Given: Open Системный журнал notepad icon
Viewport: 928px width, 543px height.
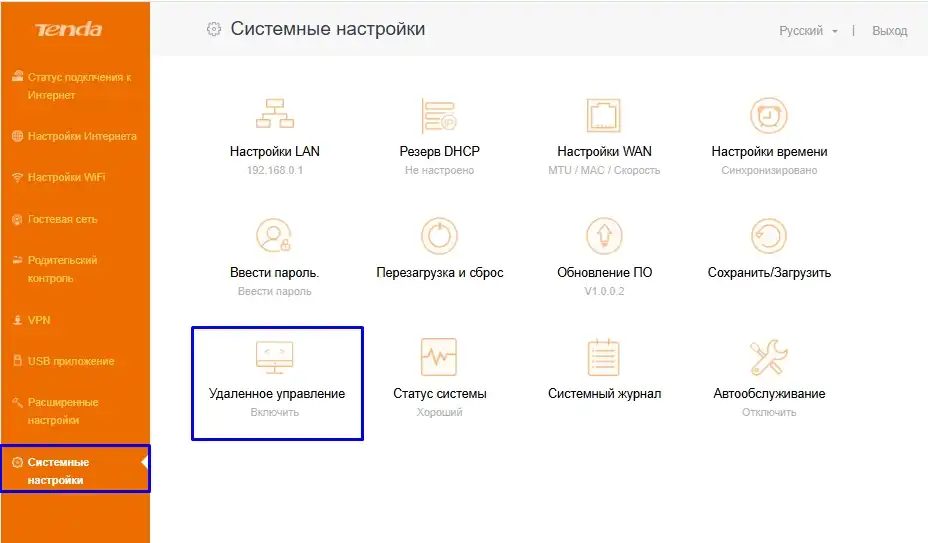Looking at the screenshot, I should [604, 357].
